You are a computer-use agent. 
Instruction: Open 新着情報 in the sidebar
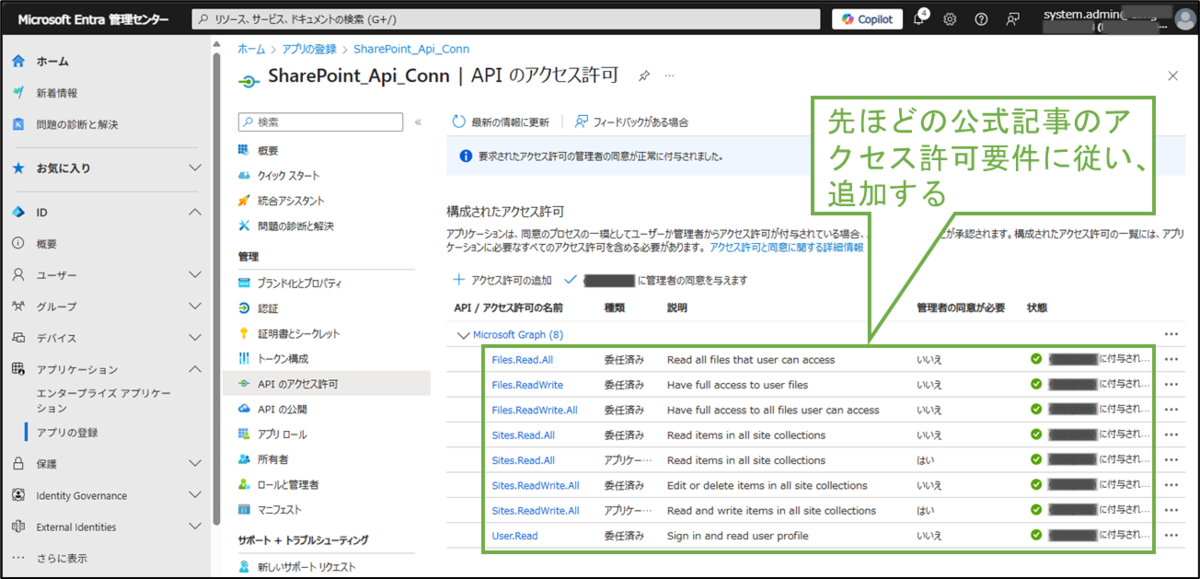tap(57, 93)
